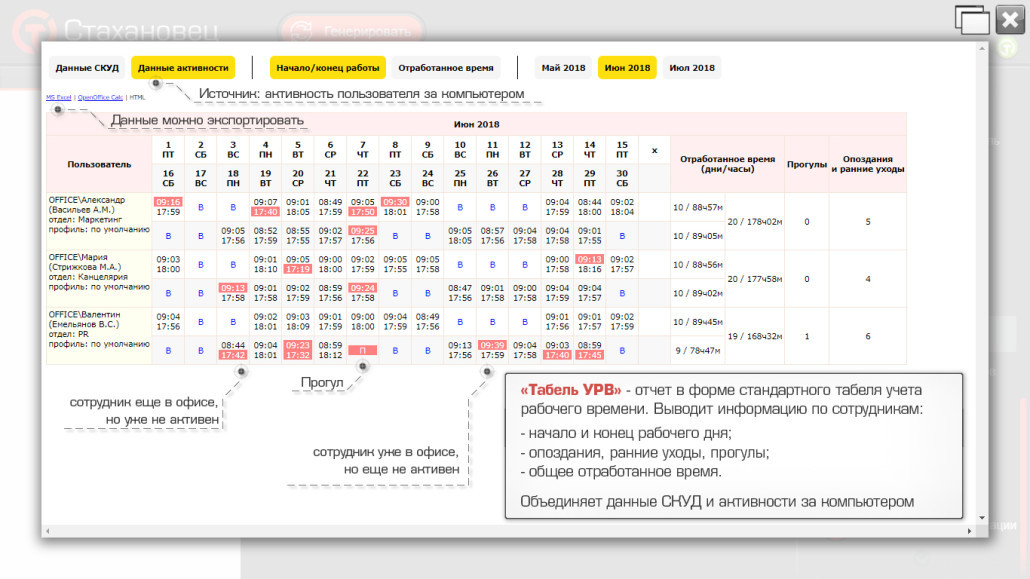This screenshot has width=1030, height=579.
Task: Show the Отработанное время view
Action: point(446,68)
